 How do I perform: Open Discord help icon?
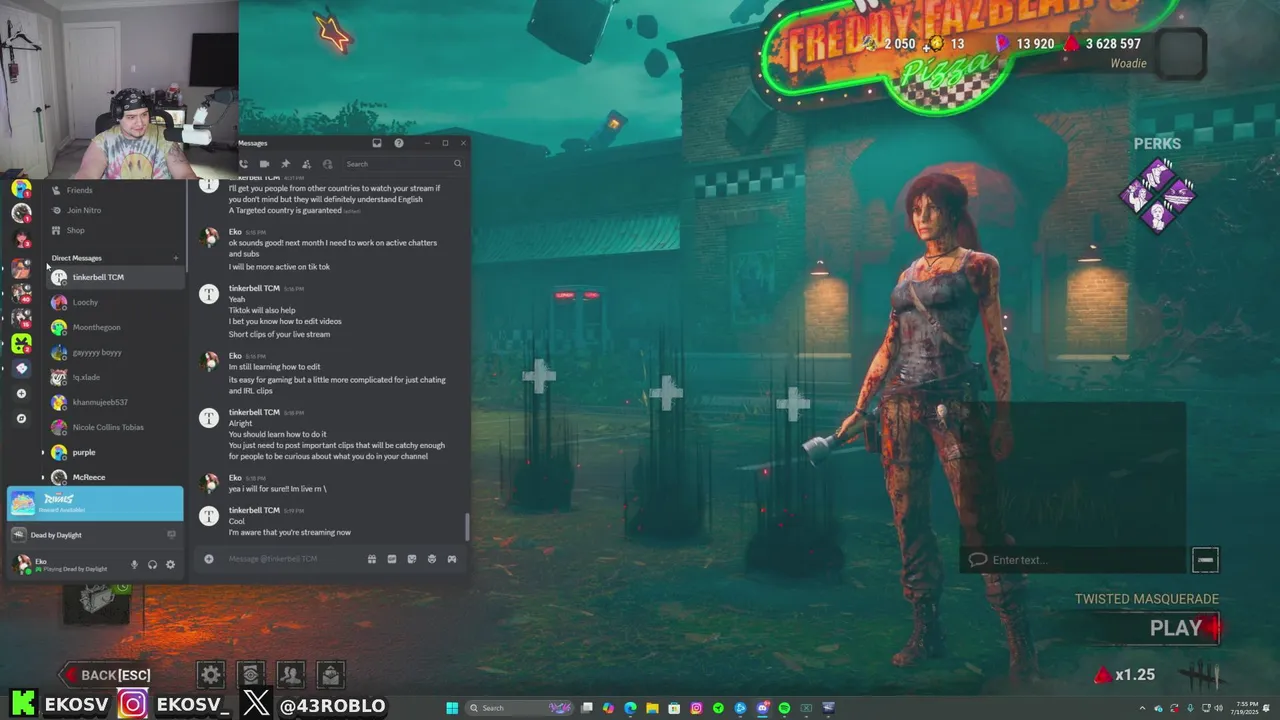398,143
